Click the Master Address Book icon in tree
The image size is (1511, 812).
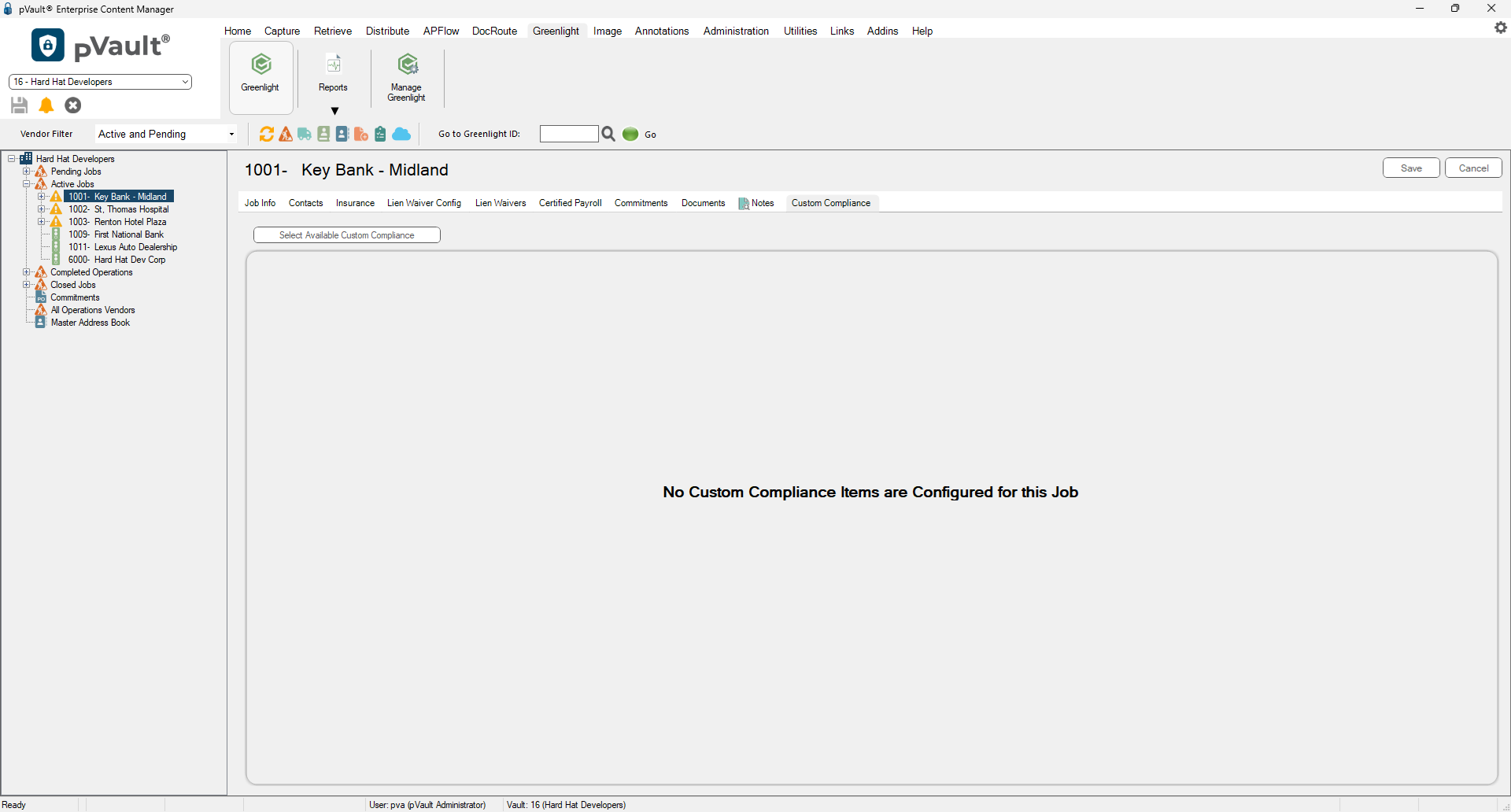[41, 323]
